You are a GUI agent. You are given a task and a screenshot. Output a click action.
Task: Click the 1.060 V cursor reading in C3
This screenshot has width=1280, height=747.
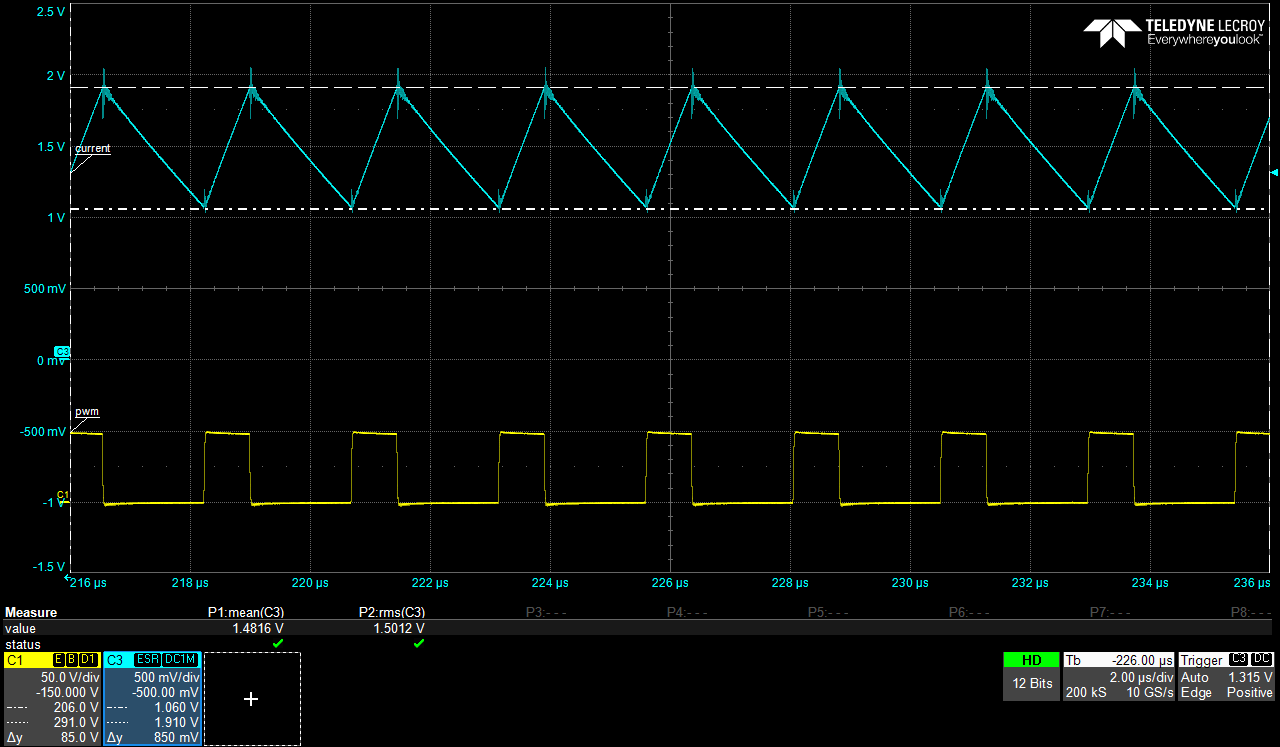coord(176,707)
